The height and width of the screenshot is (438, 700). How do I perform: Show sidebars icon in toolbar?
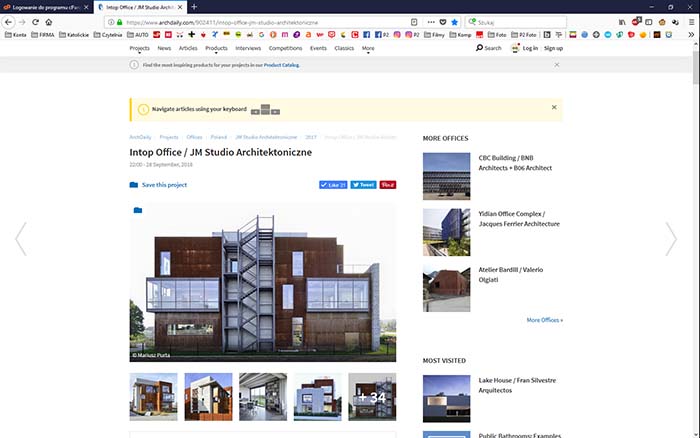tap(649, 22)
